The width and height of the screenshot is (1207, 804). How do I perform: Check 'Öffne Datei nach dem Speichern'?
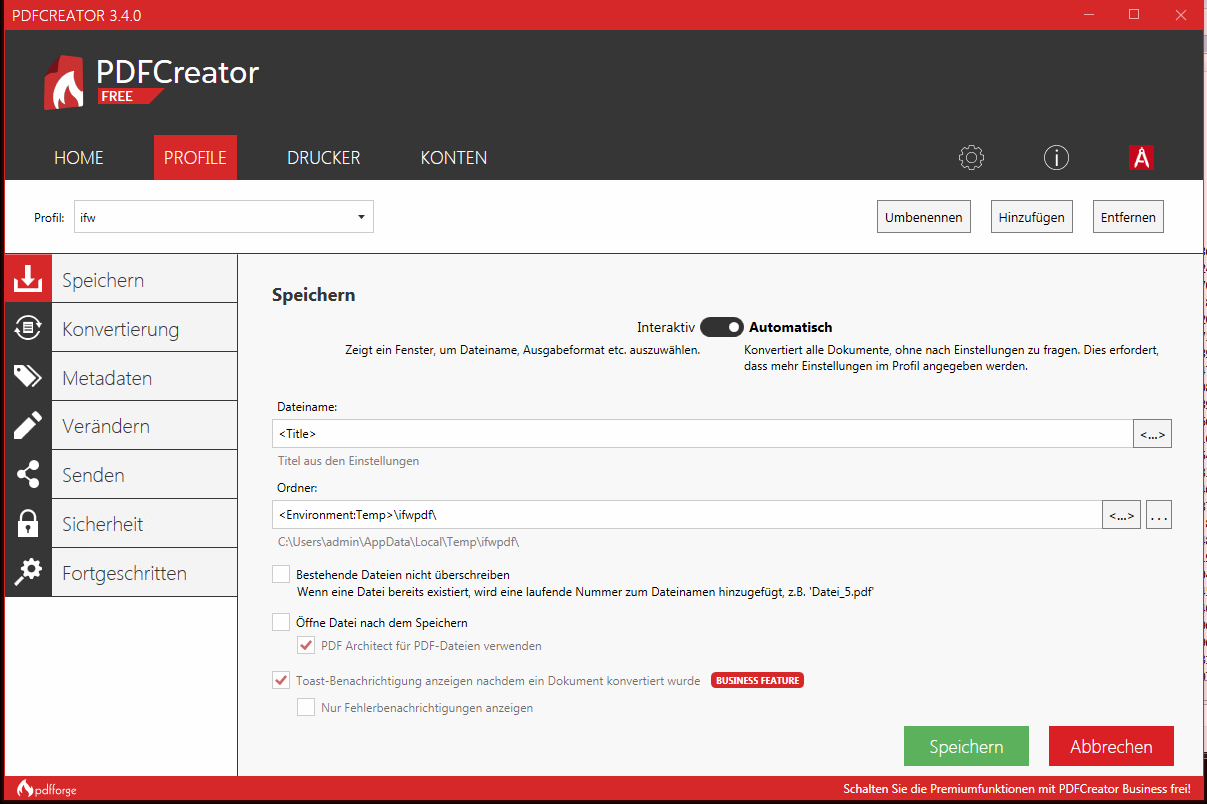[x=281, y=622]
